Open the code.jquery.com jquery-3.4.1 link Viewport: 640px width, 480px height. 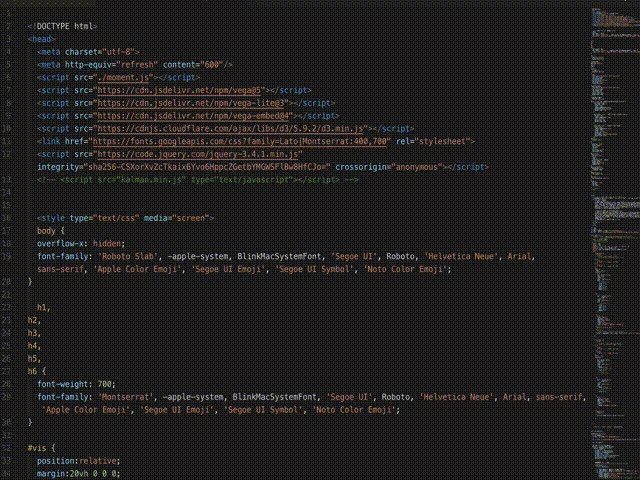pyautogui.click(x=198, y=154)
